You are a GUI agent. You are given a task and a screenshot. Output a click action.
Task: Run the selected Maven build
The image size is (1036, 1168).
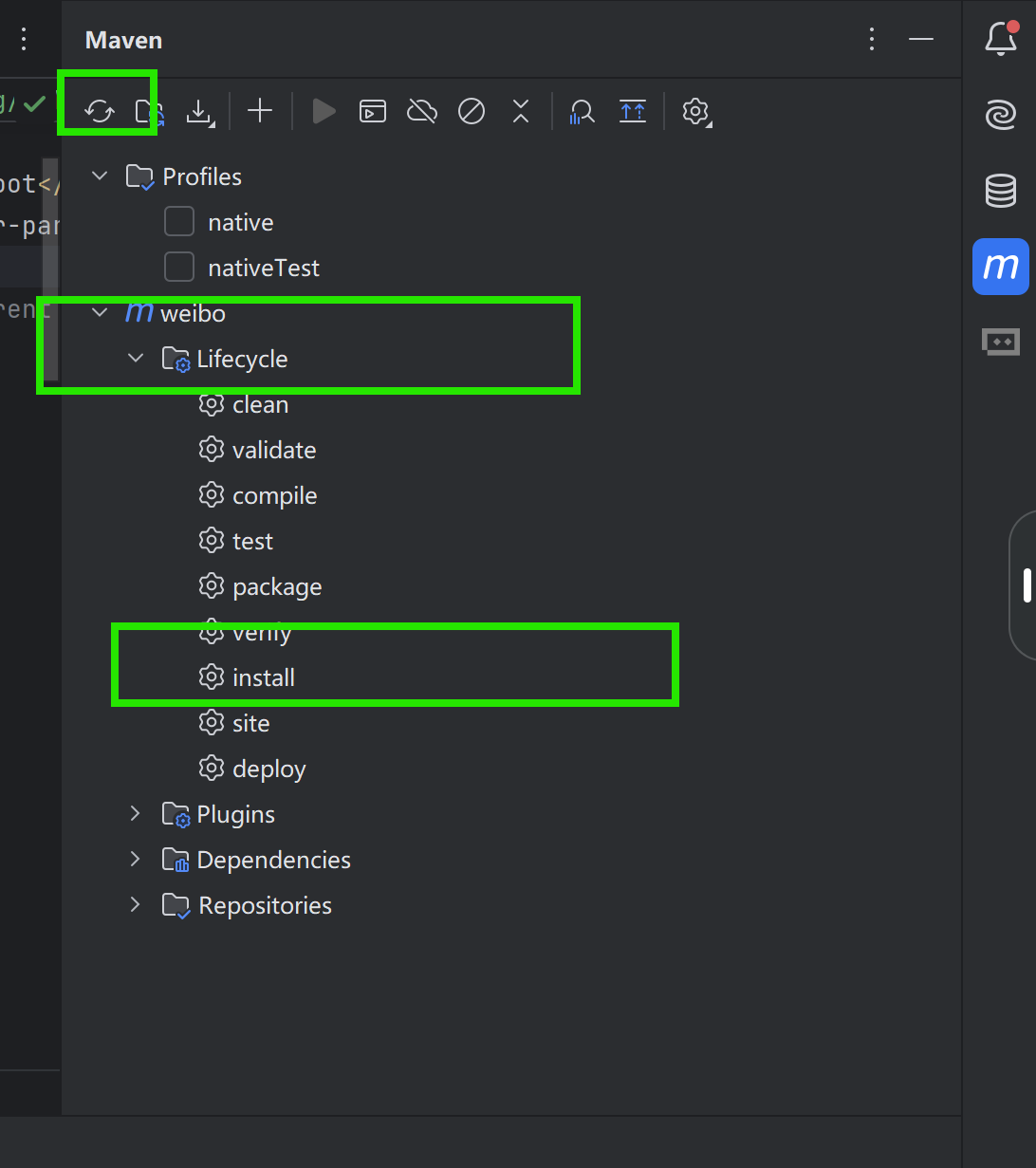(x=324, y=111)
